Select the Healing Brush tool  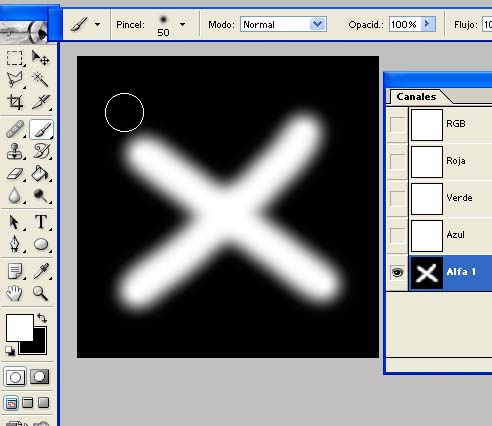(15, 129)
